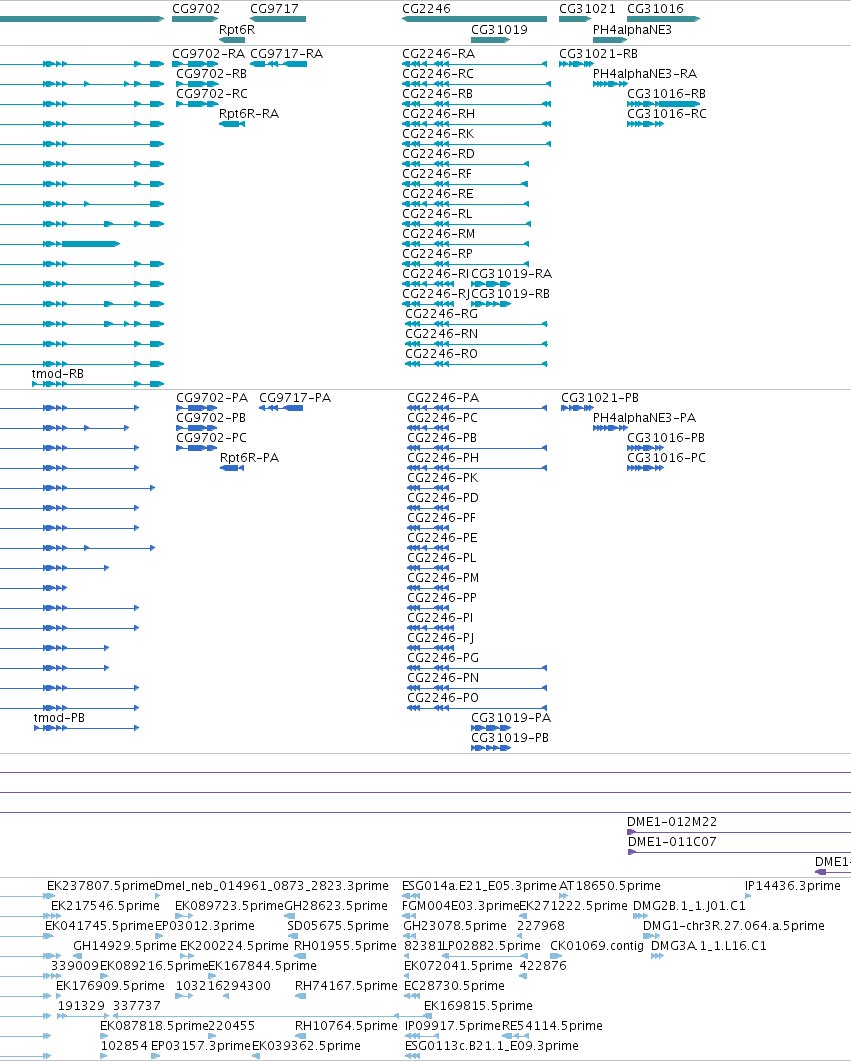Click transcript Rpt6R-RA
851x1061 pixels.
click(249, 114)
